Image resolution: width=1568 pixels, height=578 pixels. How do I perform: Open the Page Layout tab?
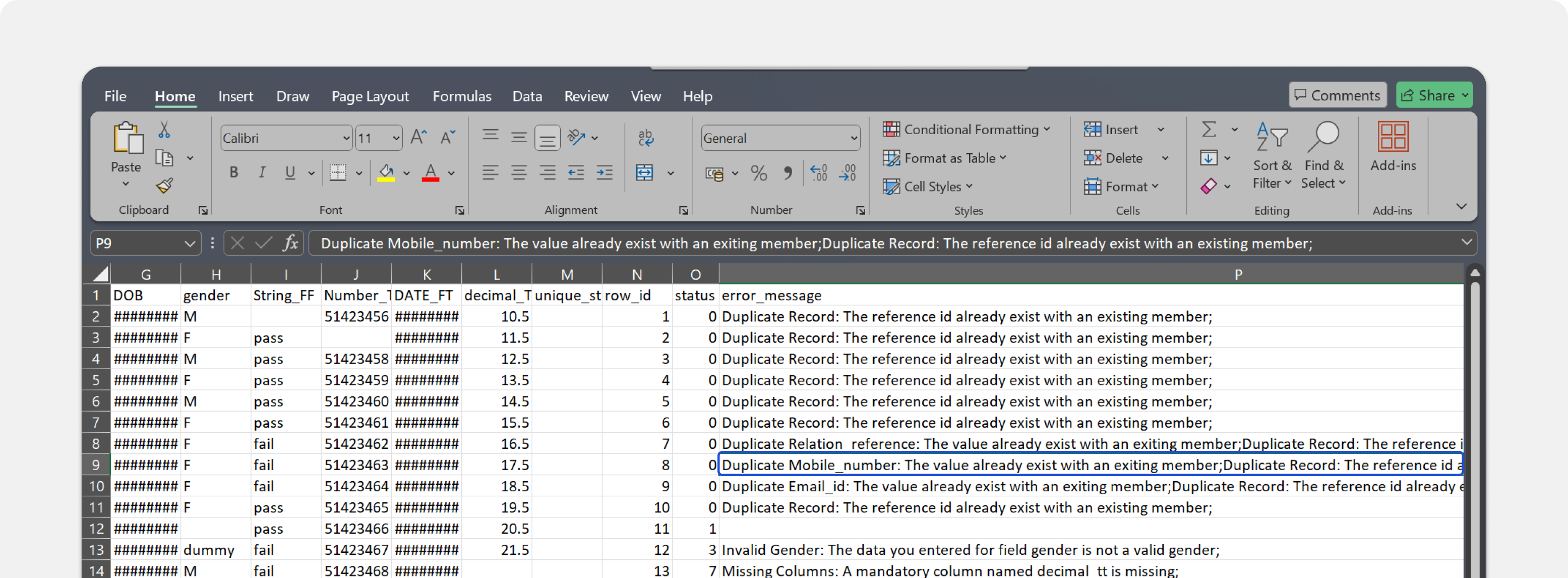(x=370, y=96)
